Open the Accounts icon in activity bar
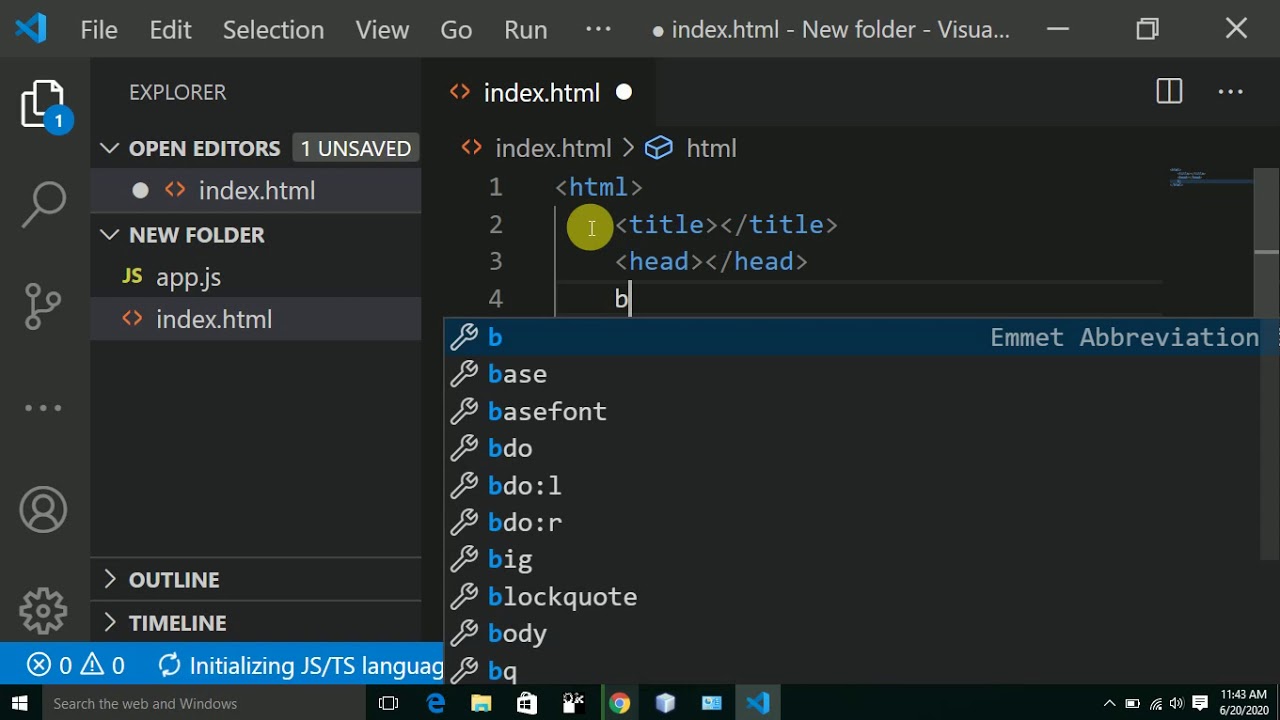Image resolution: width=1280 pixels, height=720 pixels. click(43, 510)
